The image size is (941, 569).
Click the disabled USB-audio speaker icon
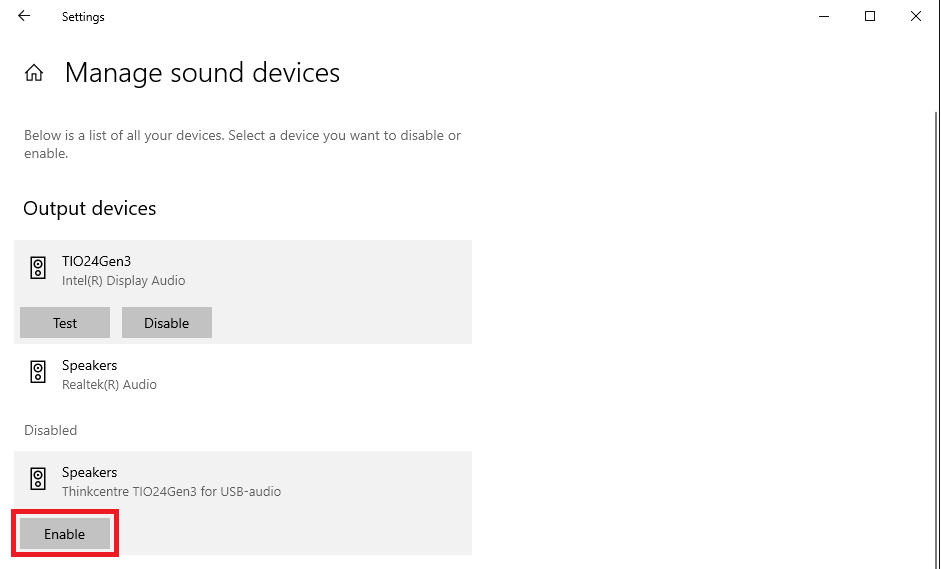(x=38, y=479)
